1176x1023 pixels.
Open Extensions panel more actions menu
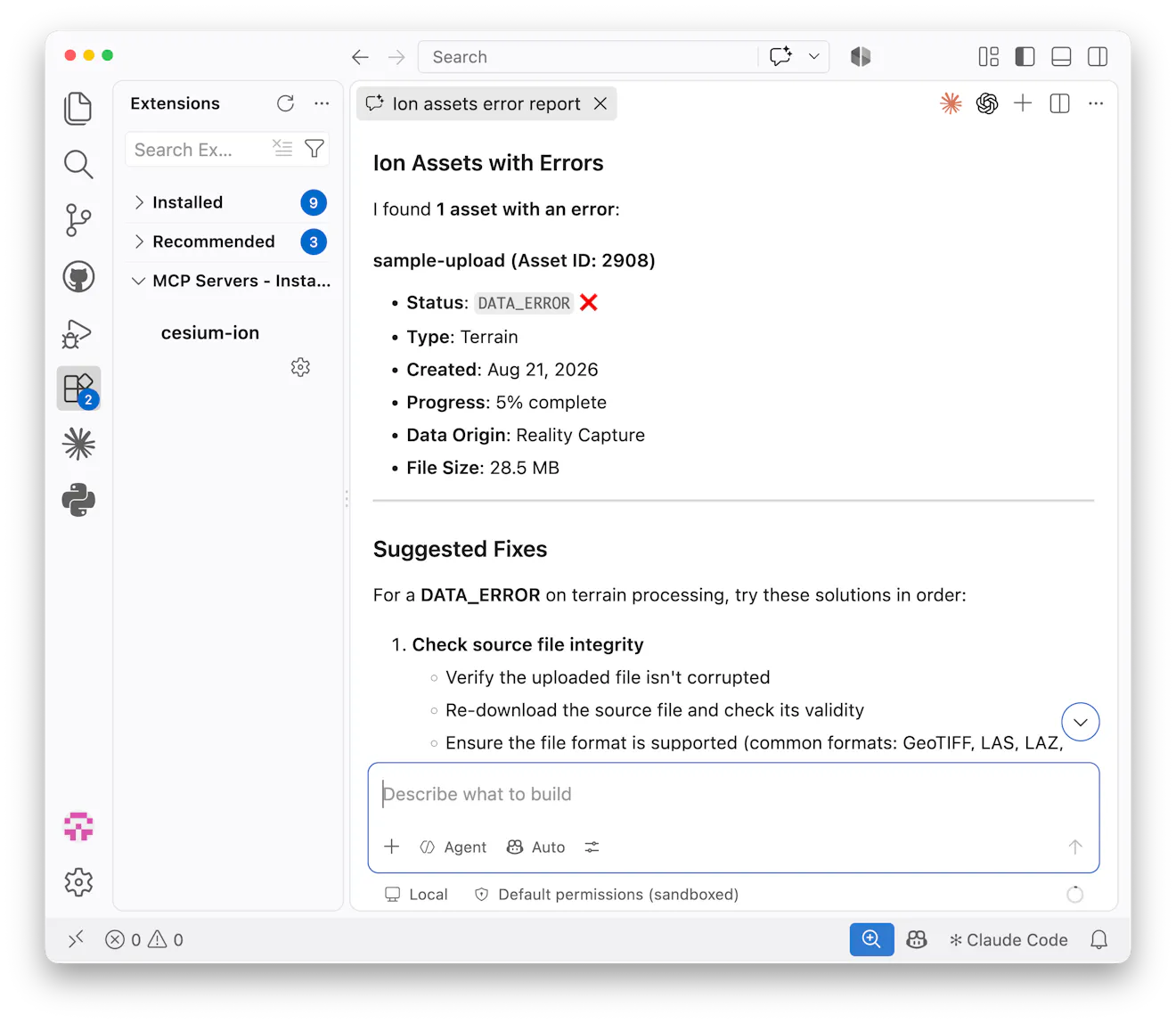pyautogui.click(x=322, y=103)
